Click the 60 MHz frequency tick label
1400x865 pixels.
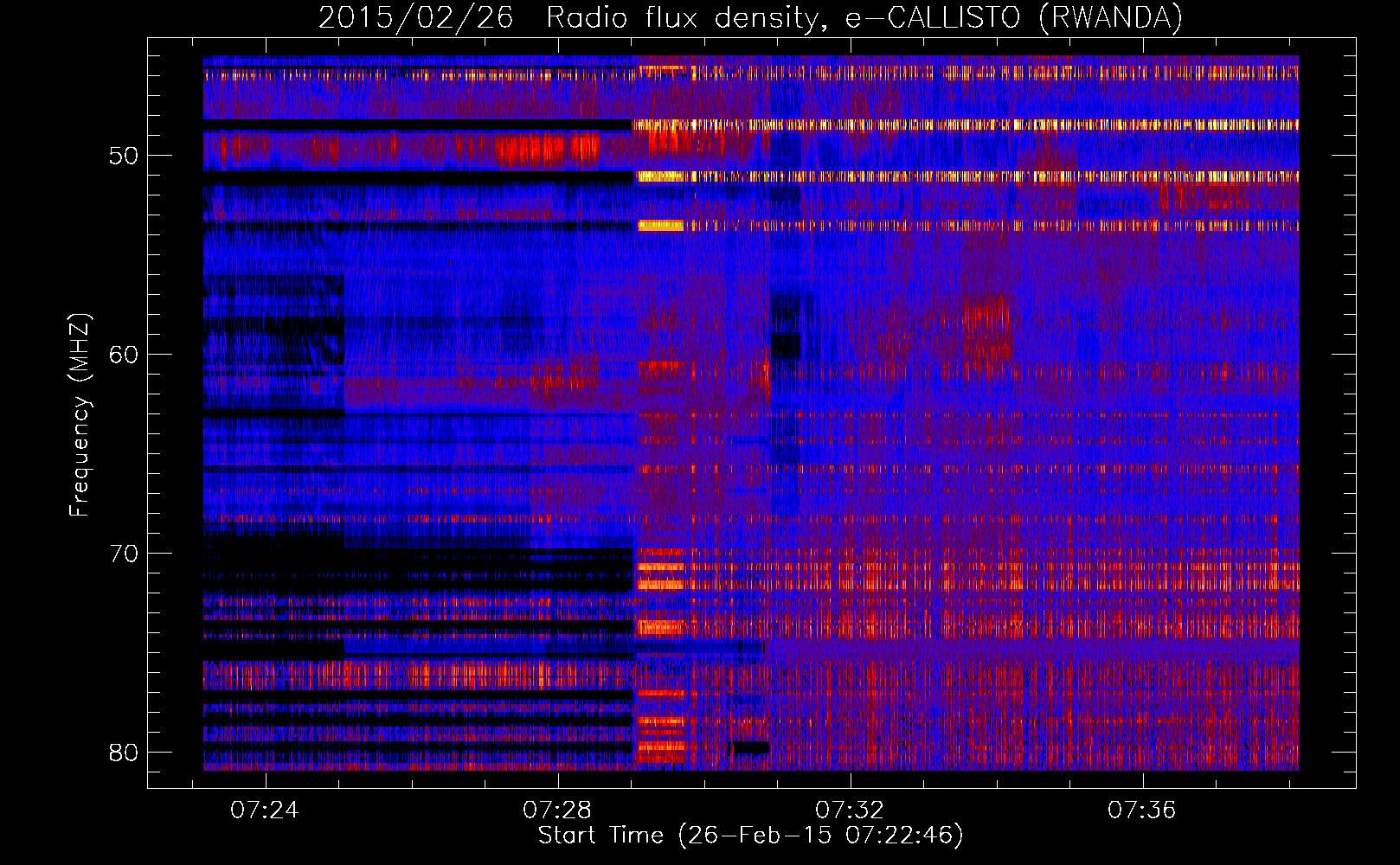coord(124,355)
